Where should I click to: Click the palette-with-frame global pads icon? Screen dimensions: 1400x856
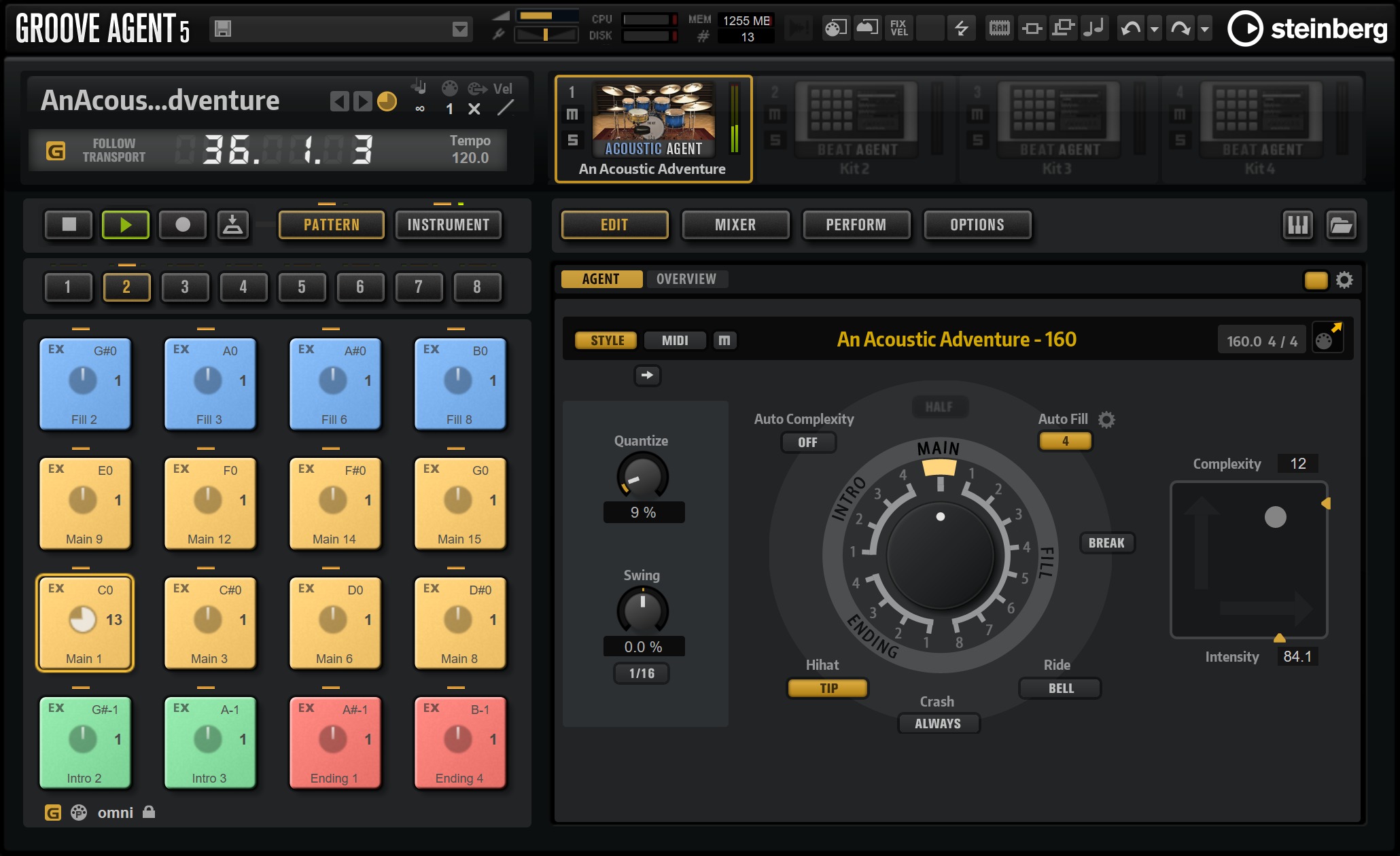(x=836, y=29)
